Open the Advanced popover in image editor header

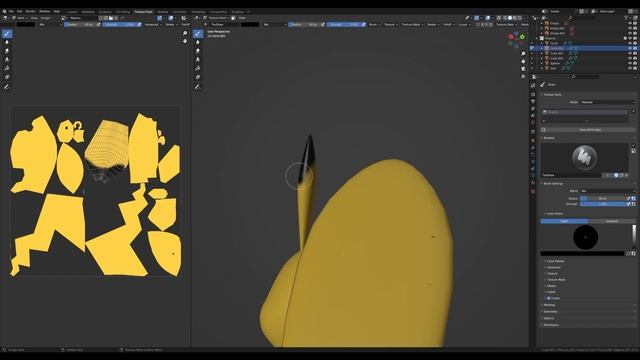[x=152, y=24]
